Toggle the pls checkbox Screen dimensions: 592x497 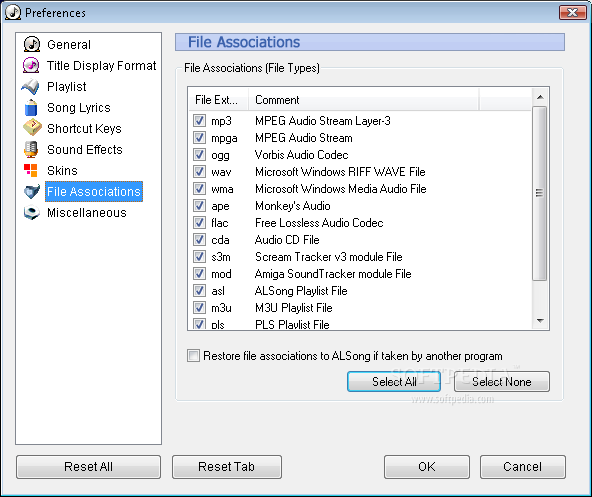[199, 324]
